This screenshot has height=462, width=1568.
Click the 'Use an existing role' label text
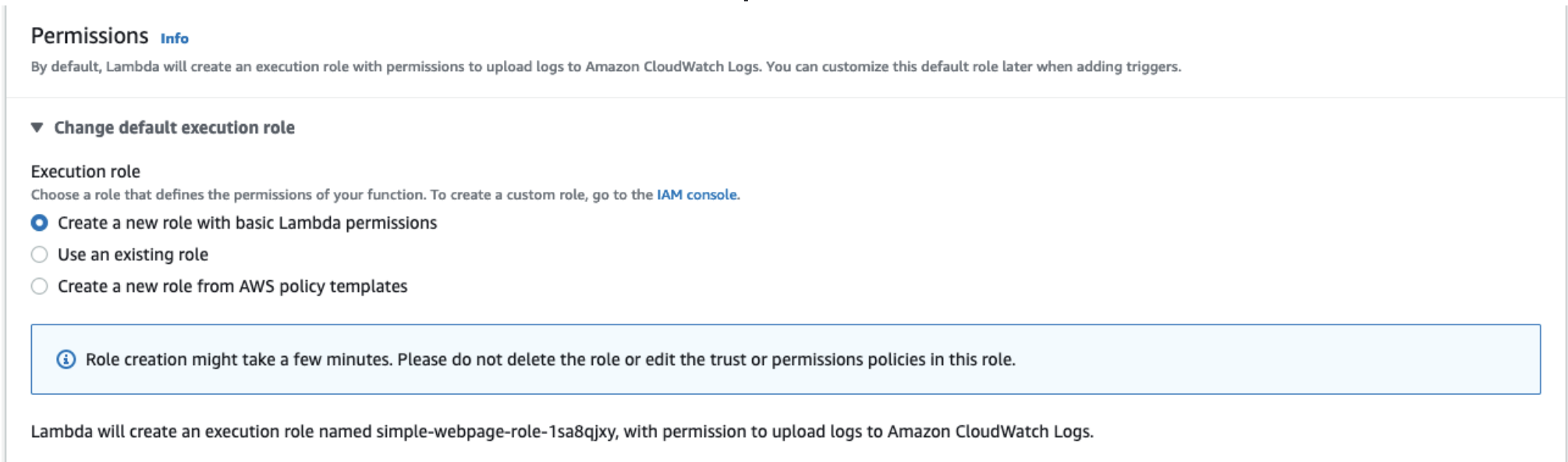[x=133, y=254]
